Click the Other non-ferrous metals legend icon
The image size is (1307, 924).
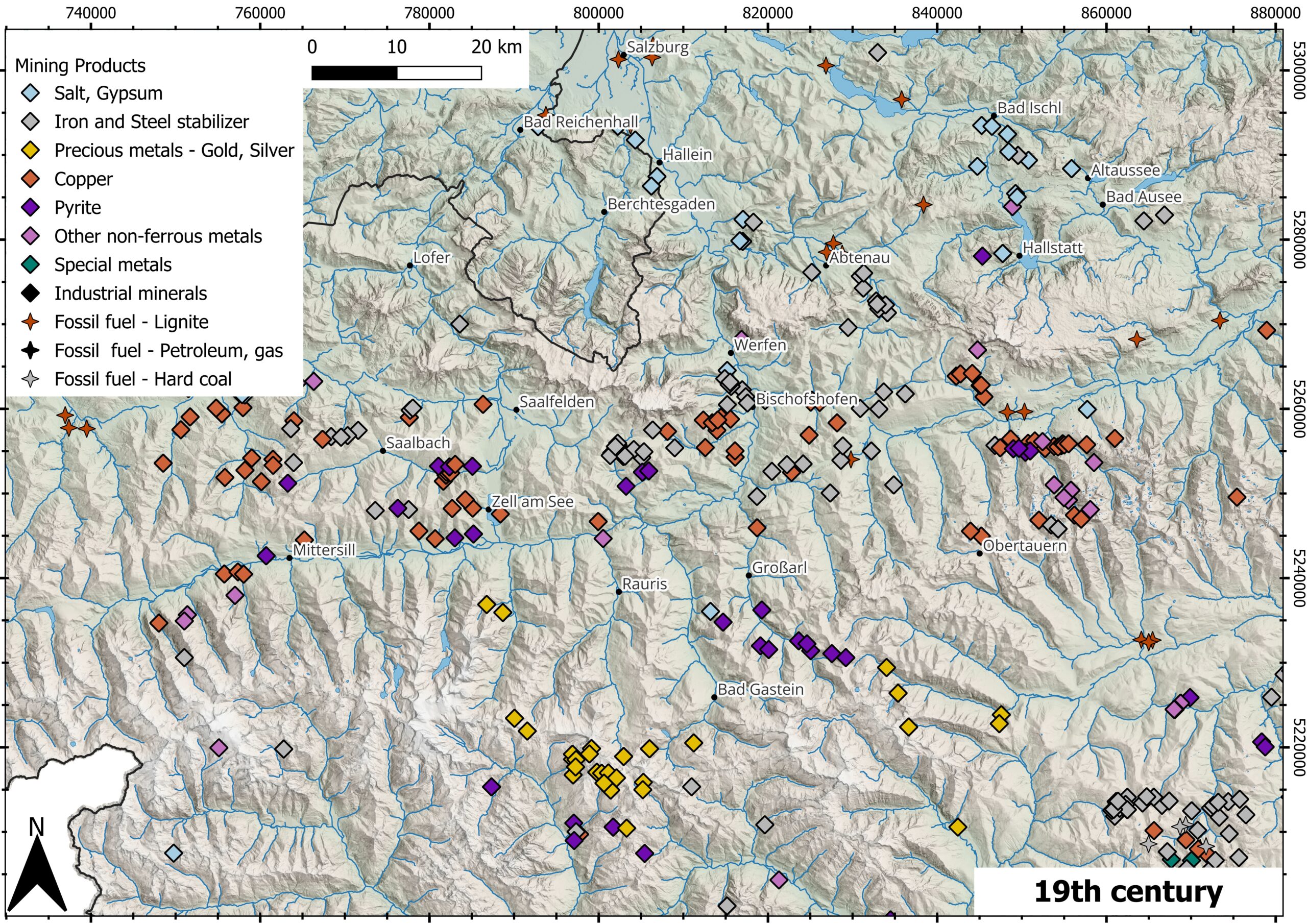pos(30,236)
